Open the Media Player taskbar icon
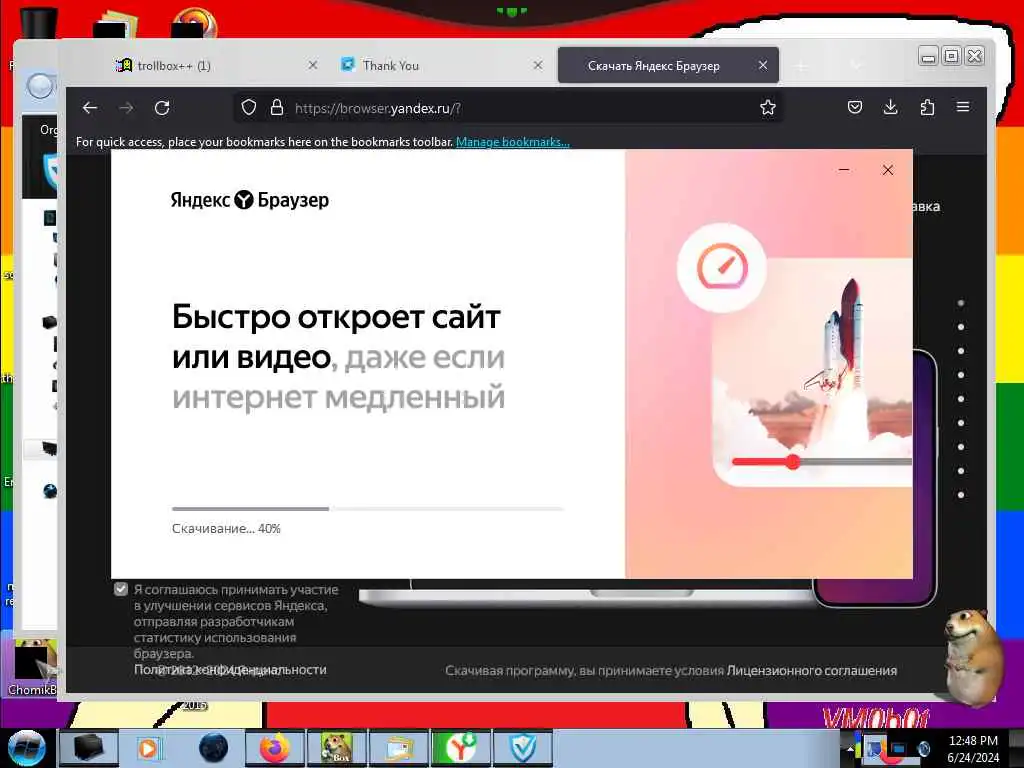 (148, 748)
